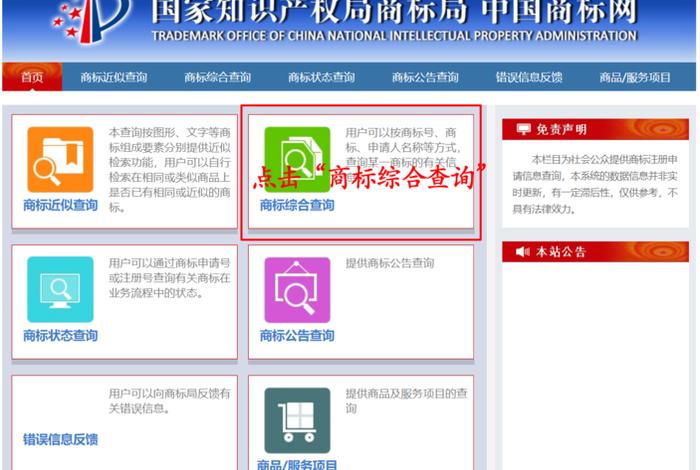Click the purple picture-frame search icon
Image resolution: width=700 pixels, height=470 pixels.
click(297, 290)
